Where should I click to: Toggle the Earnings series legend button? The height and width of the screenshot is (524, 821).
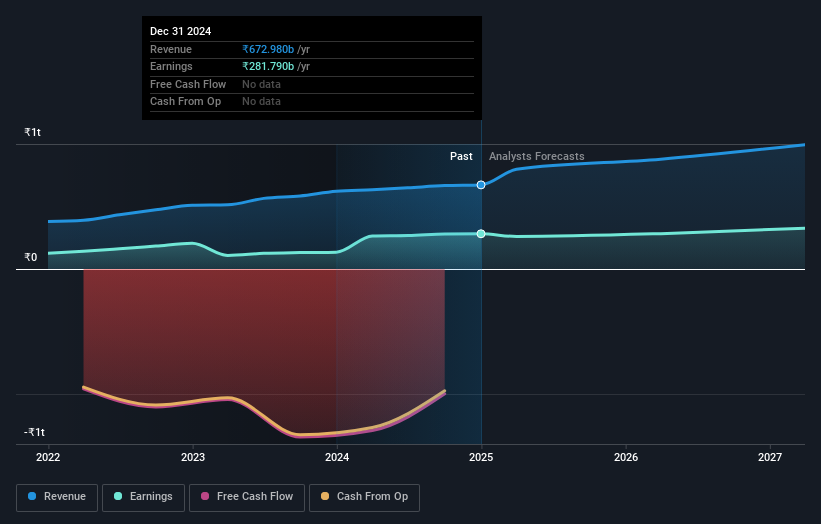click(143, 497)
